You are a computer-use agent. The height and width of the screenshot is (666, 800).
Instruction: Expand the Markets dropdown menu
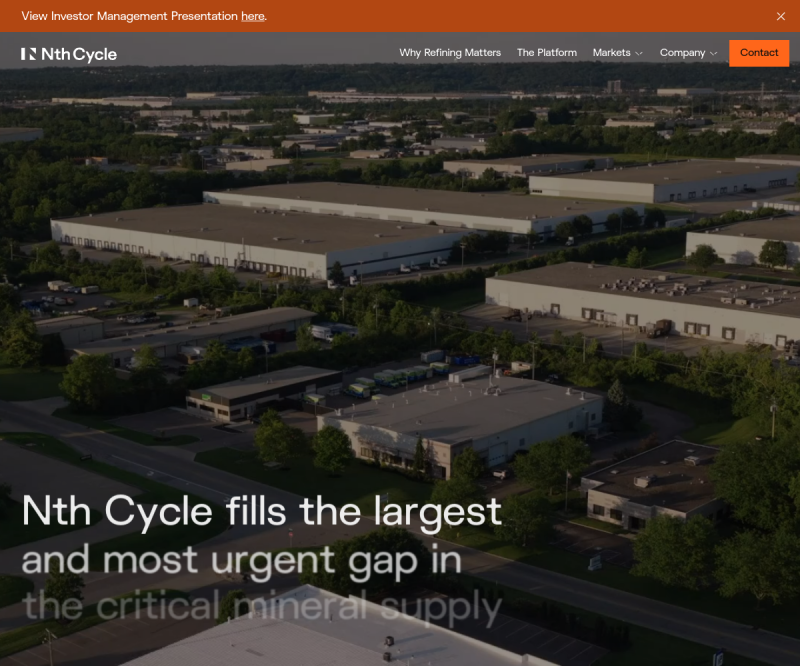click(617, 53)
